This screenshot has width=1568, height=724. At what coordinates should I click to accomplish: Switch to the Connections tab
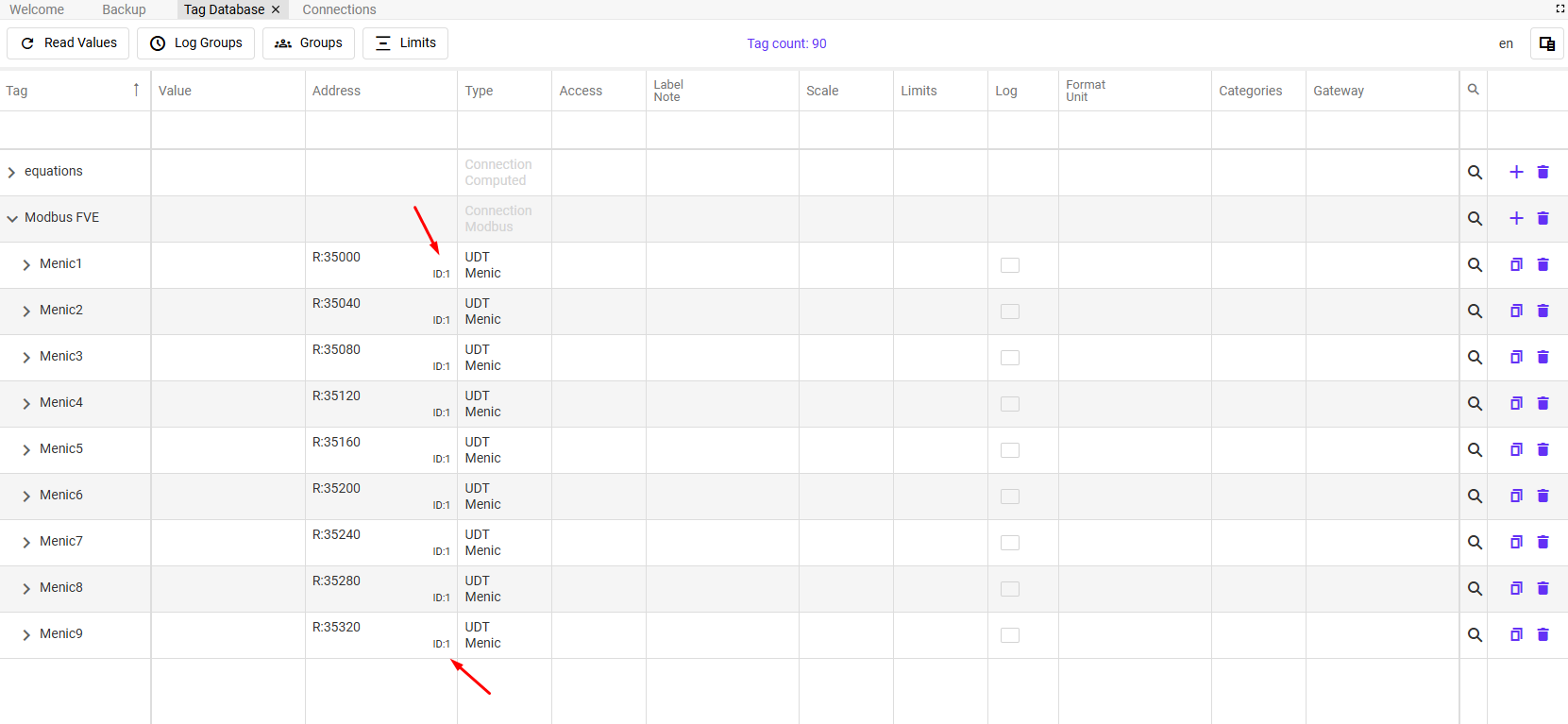click(x=339, y=9)
